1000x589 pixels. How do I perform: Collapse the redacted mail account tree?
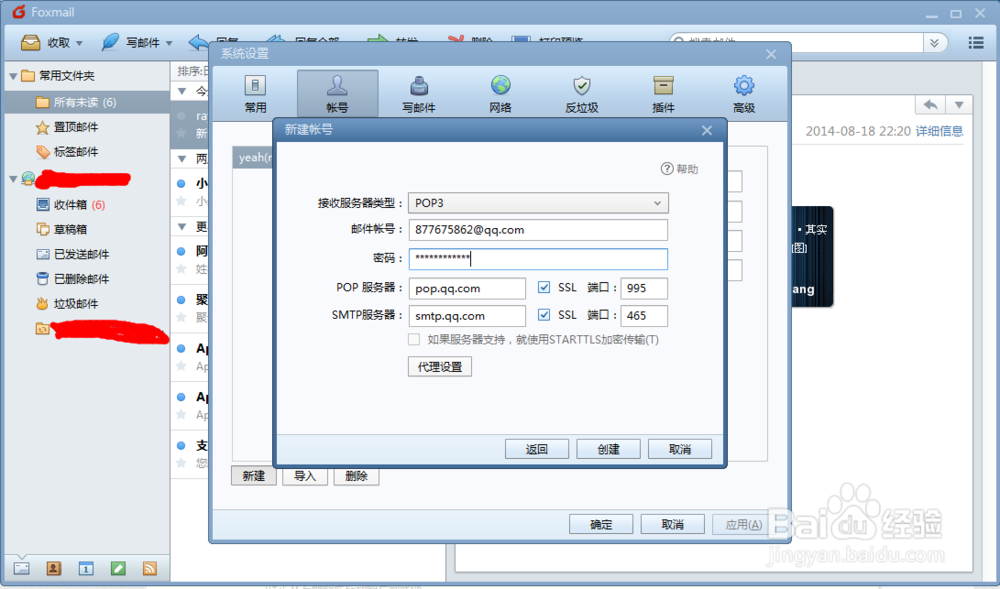(13, 179)
